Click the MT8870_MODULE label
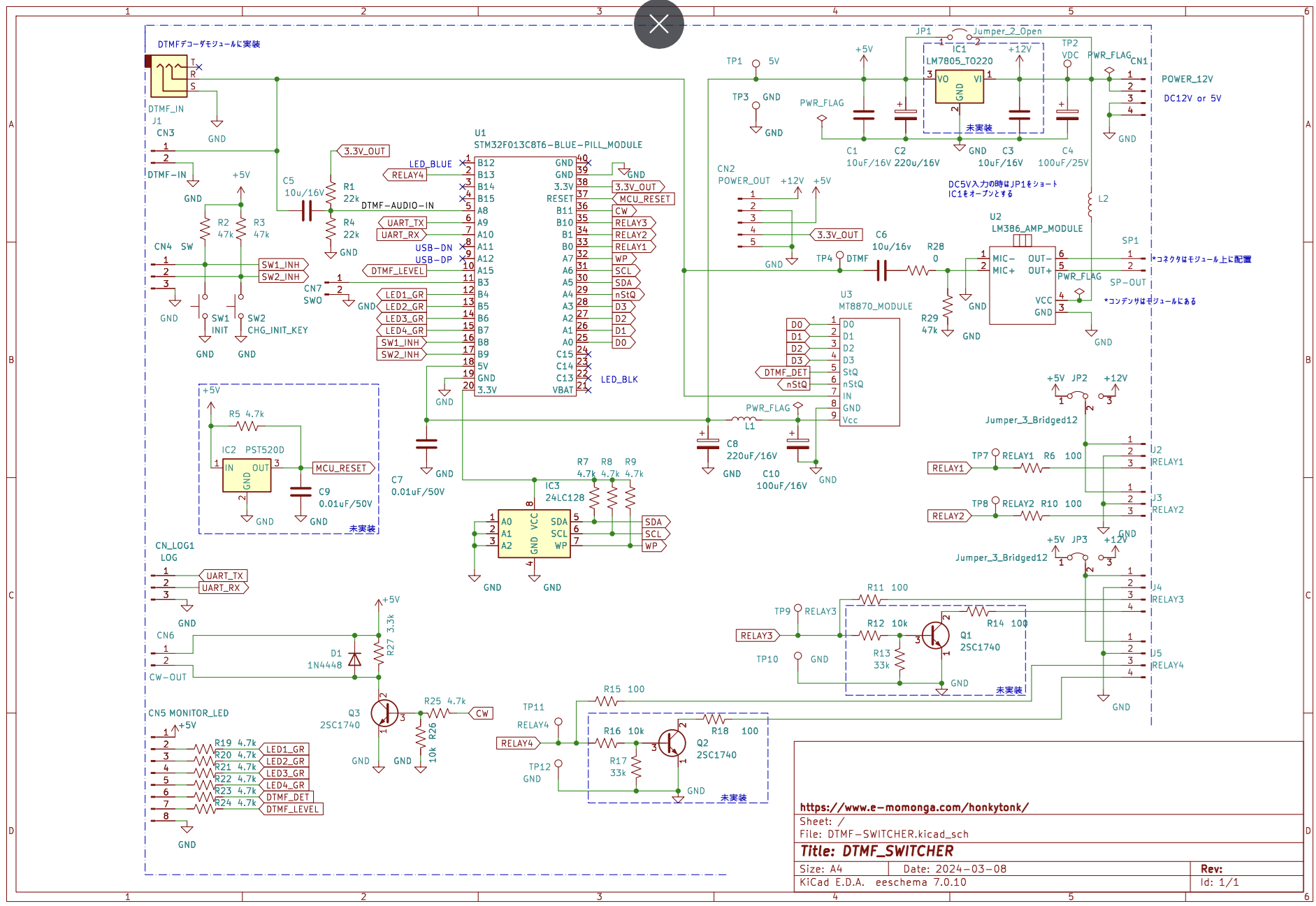 click(x=875, y=306)
